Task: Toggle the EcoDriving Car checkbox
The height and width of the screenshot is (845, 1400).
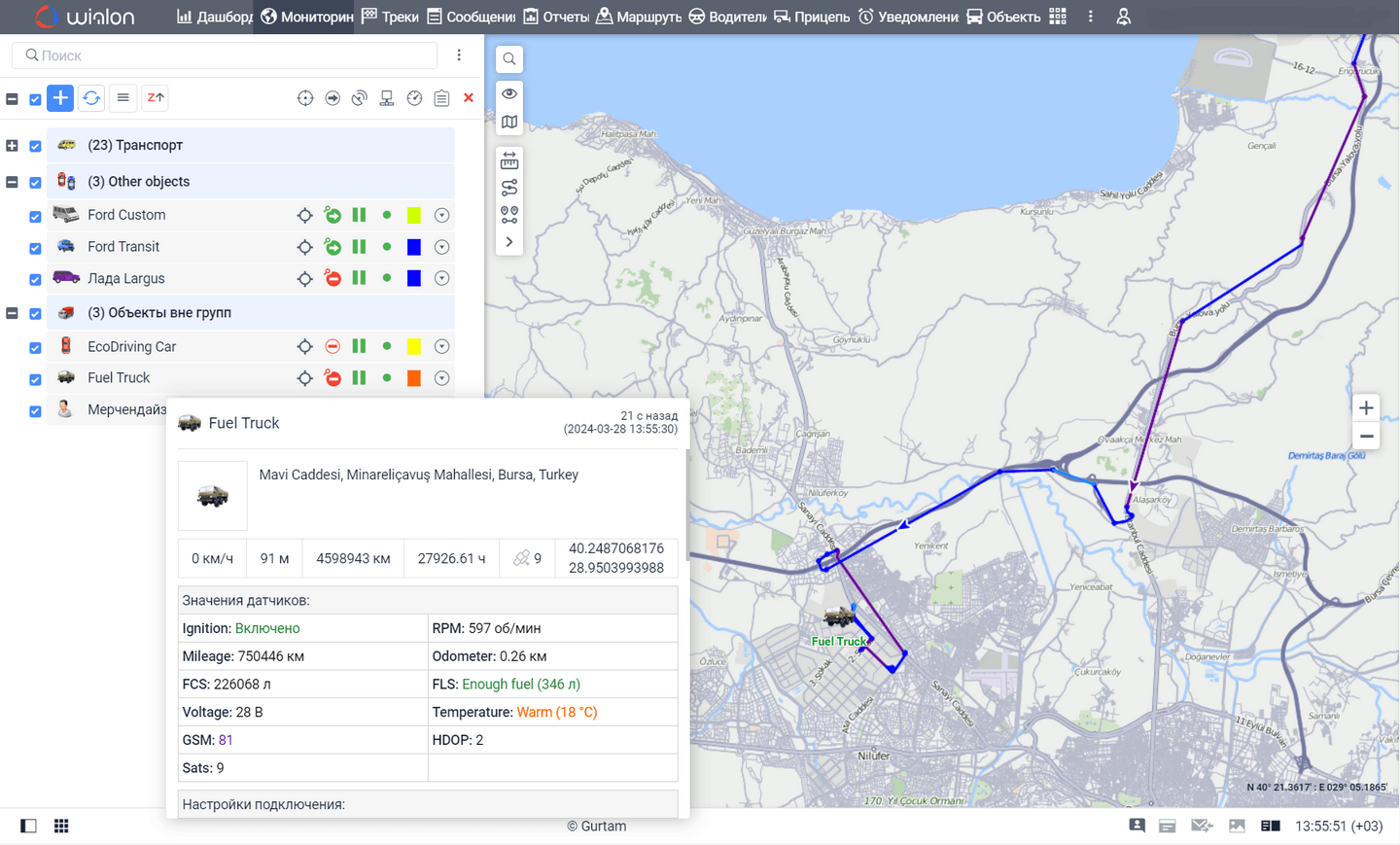Action: (x=35, y=348)
